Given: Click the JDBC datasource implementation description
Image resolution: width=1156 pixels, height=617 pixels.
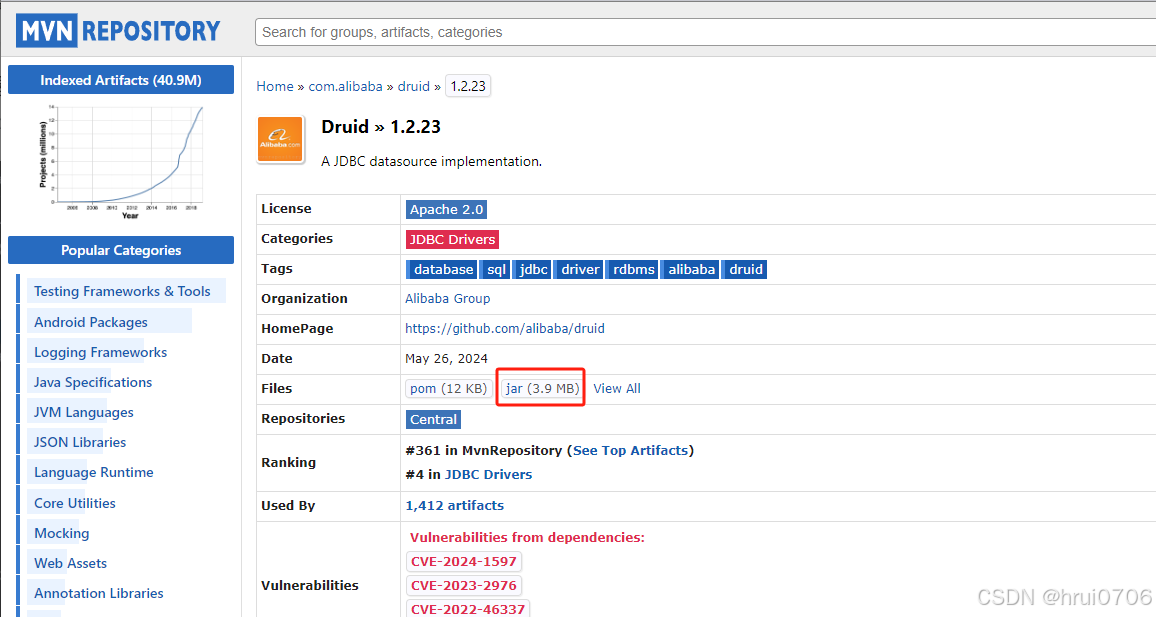Looking at the screenshot, I should (x=431, y=161).
